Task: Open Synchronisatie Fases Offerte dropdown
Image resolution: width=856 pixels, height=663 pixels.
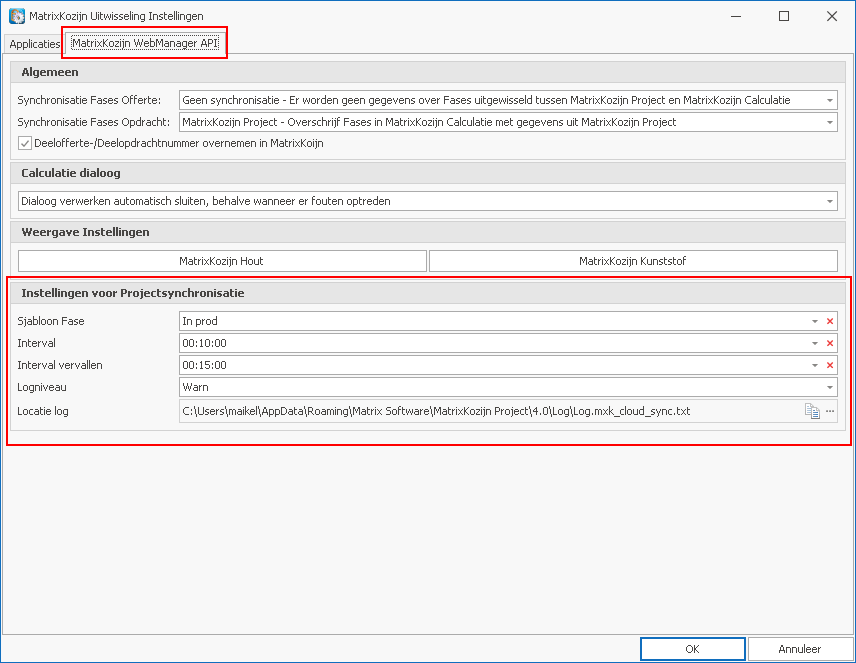Action: tap(829, 100)
